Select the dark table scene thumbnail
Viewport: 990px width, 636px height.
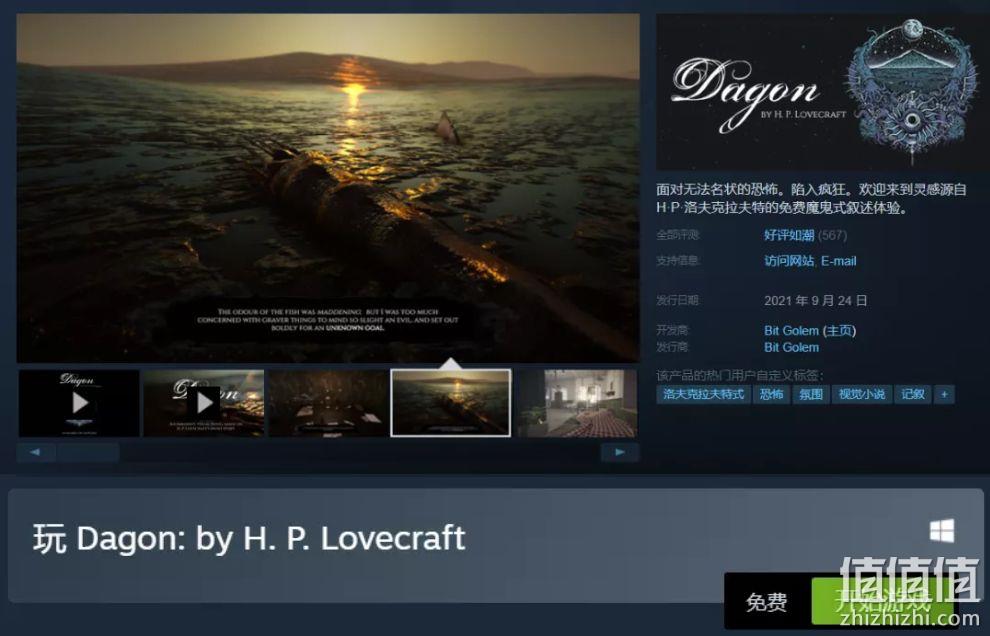(328, 403)
